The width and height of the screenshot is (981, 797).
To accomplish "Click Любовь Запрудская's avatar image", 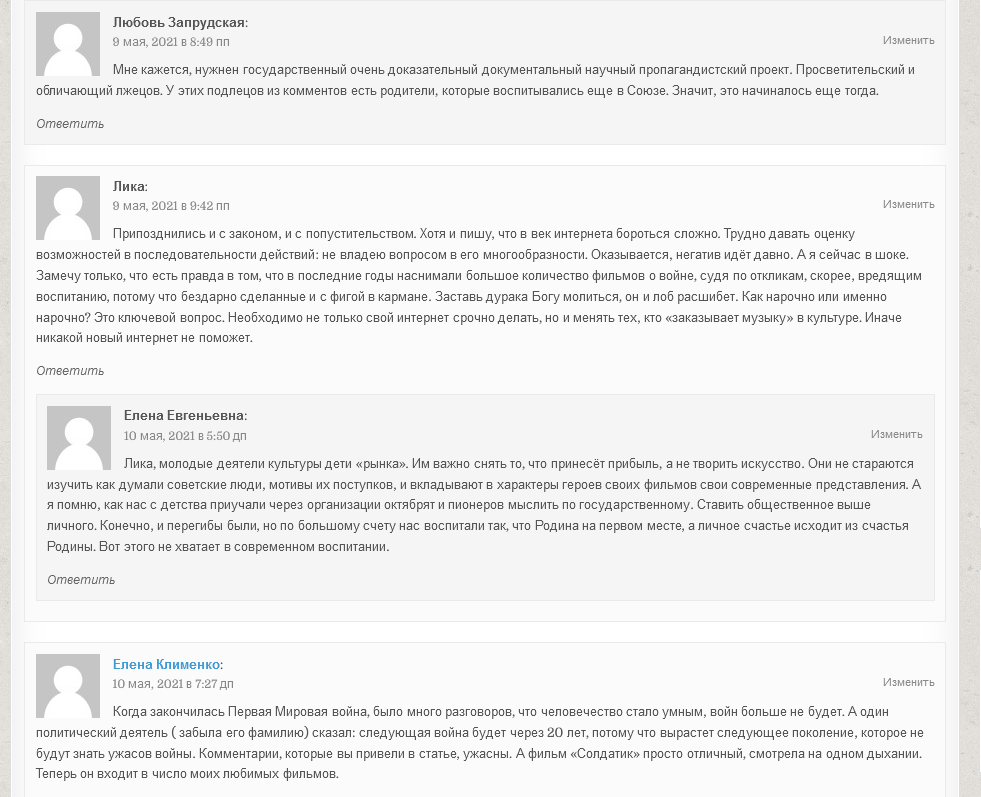I will tap(68, 44).
